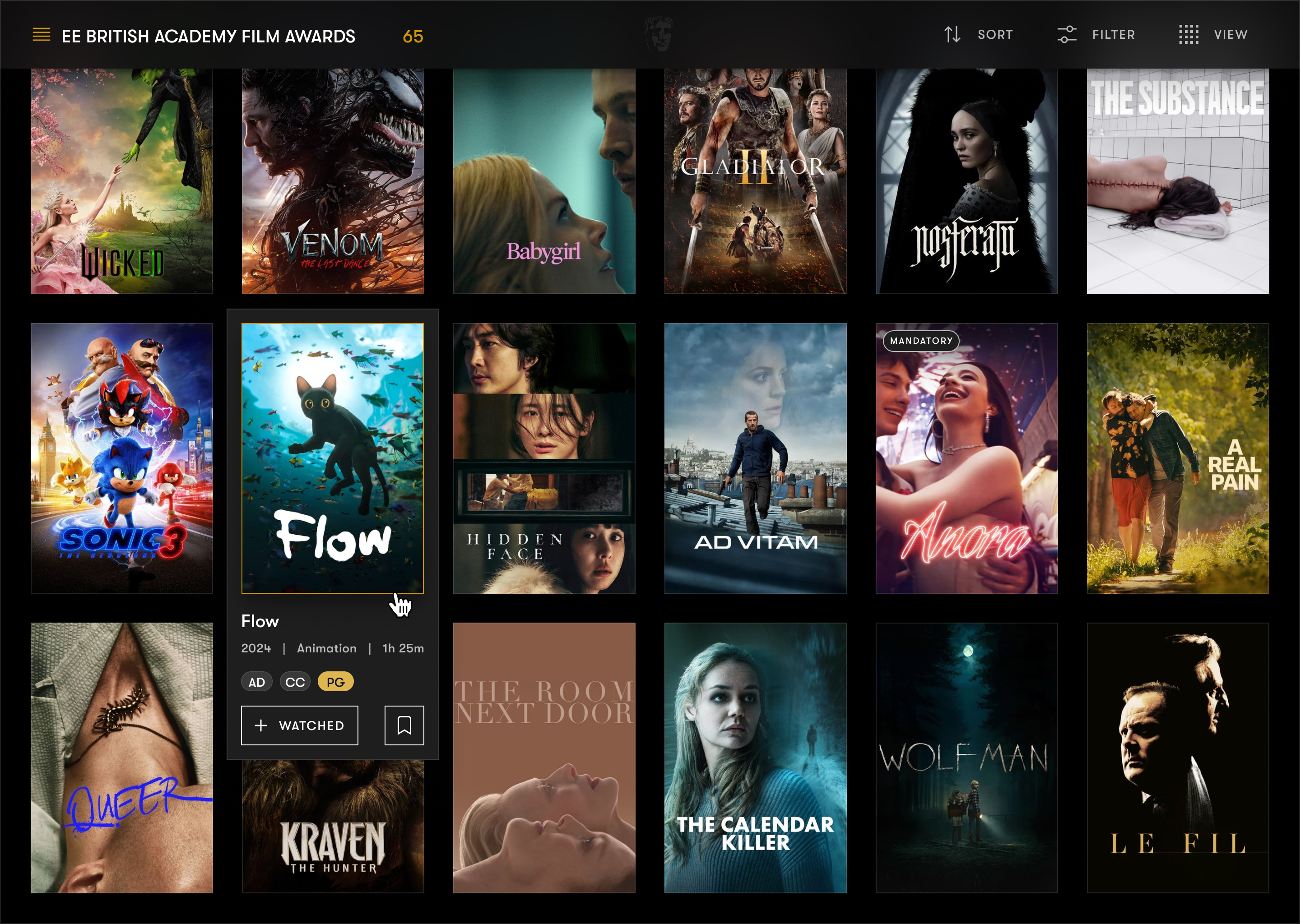Click the yellow PG rating badge
Screen dimensions: 1300x924
(335, 682)
